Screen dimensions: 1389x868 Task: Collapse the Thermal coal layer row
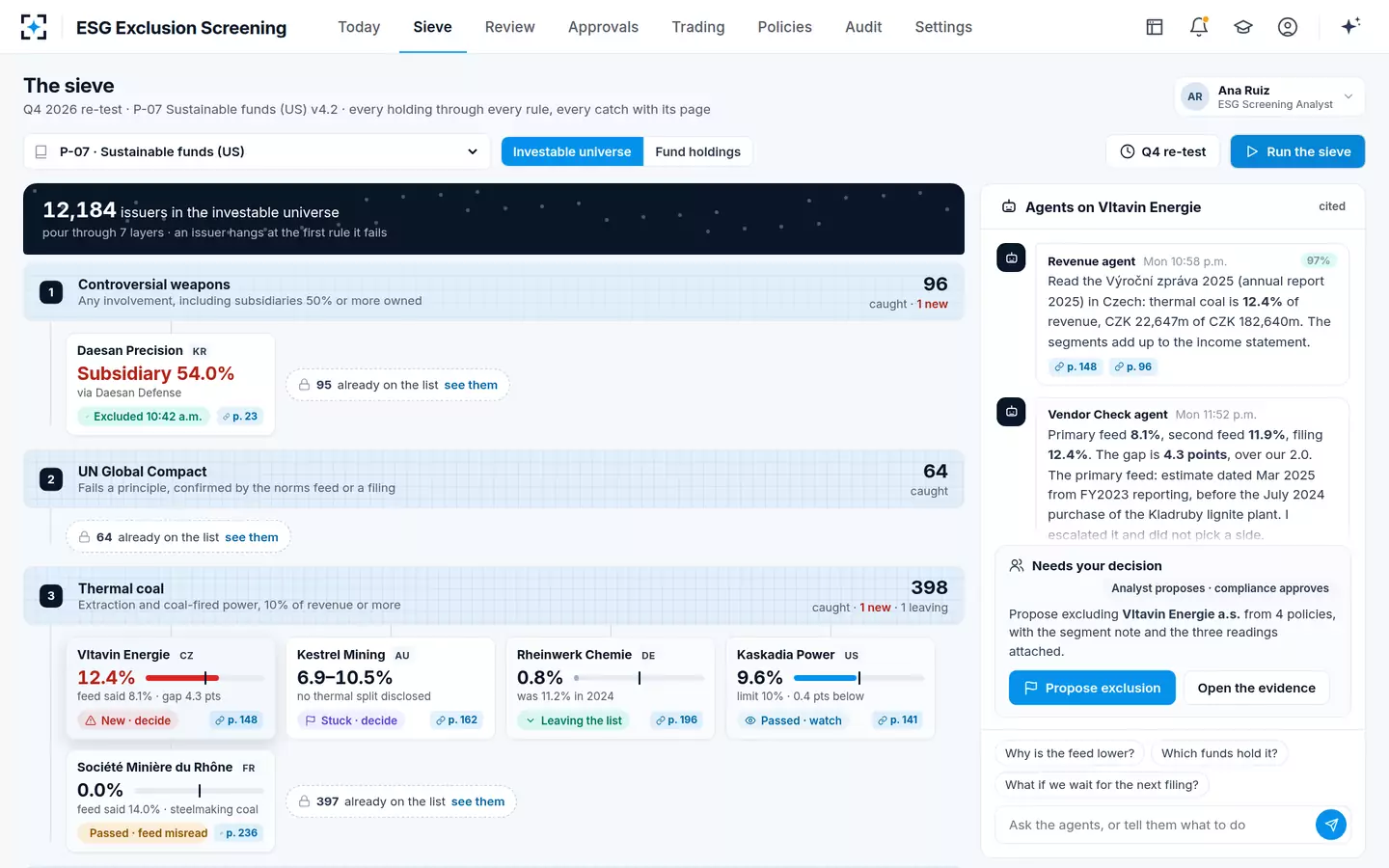point(494,596)
